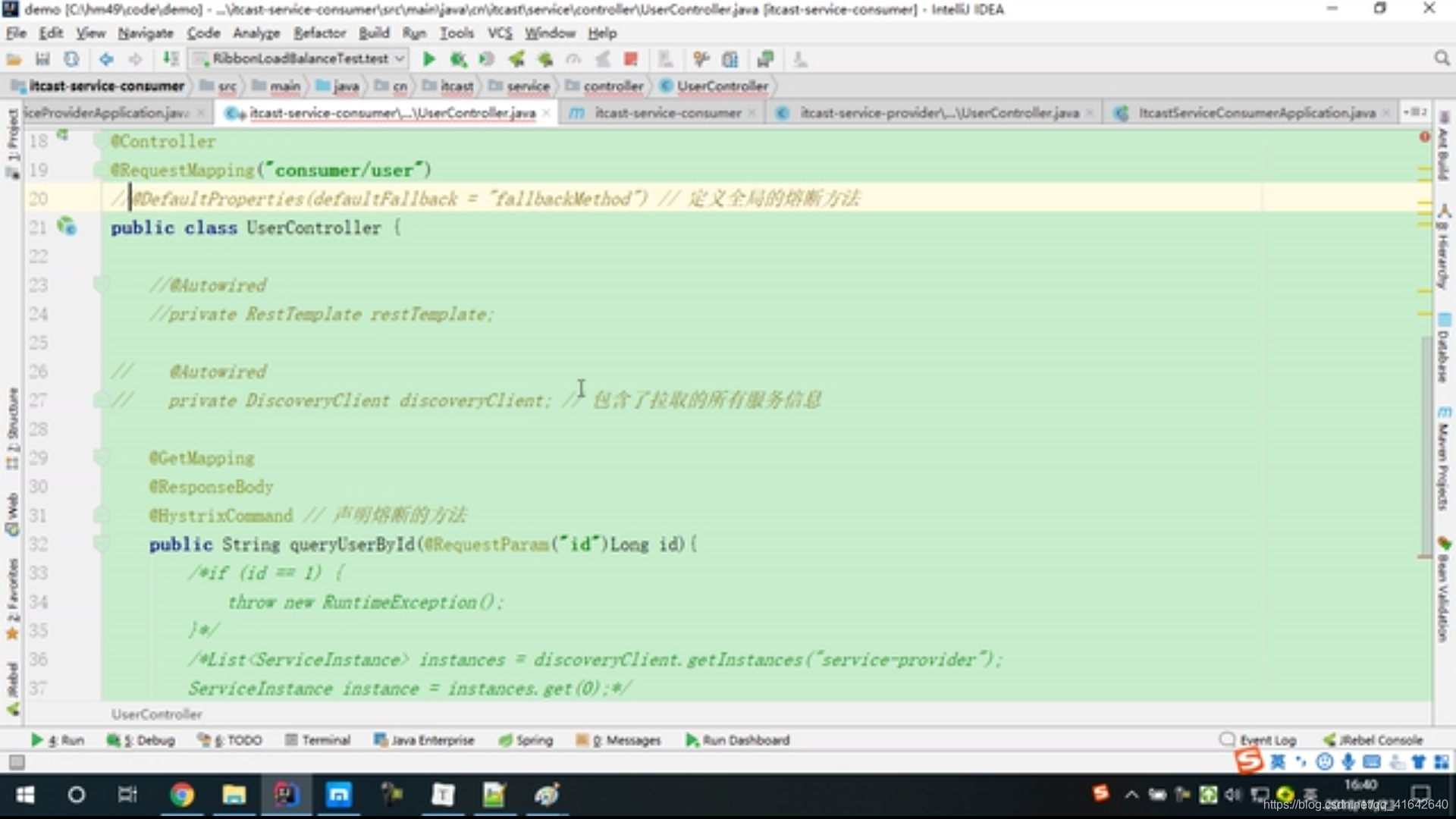
Task: Click the Open folder toolbar icon
Action: [14, 59]
